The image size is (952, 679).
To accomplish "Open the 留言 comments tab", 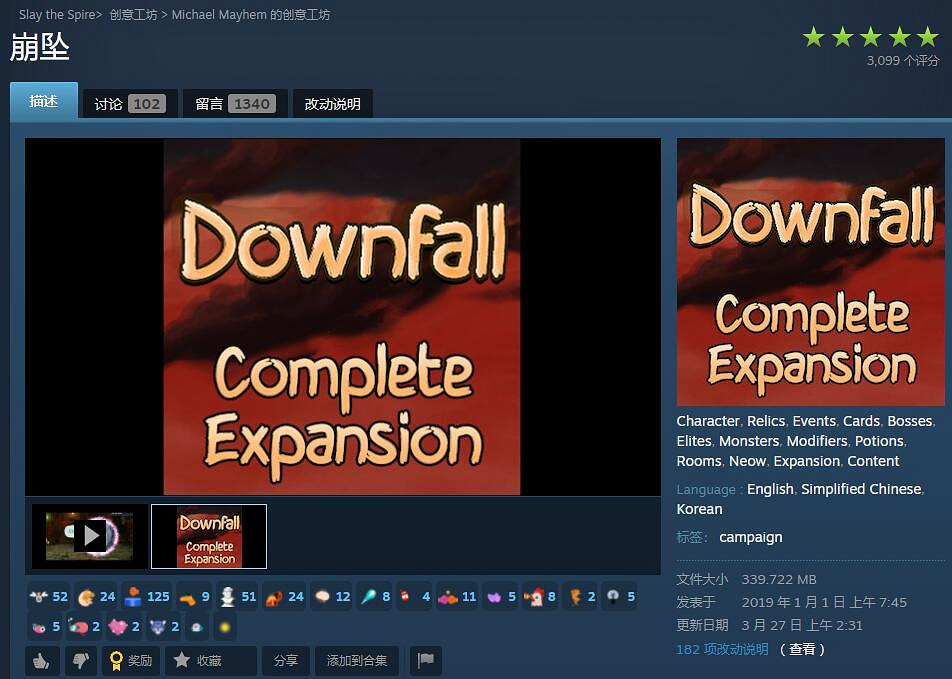I will [234, 104].
